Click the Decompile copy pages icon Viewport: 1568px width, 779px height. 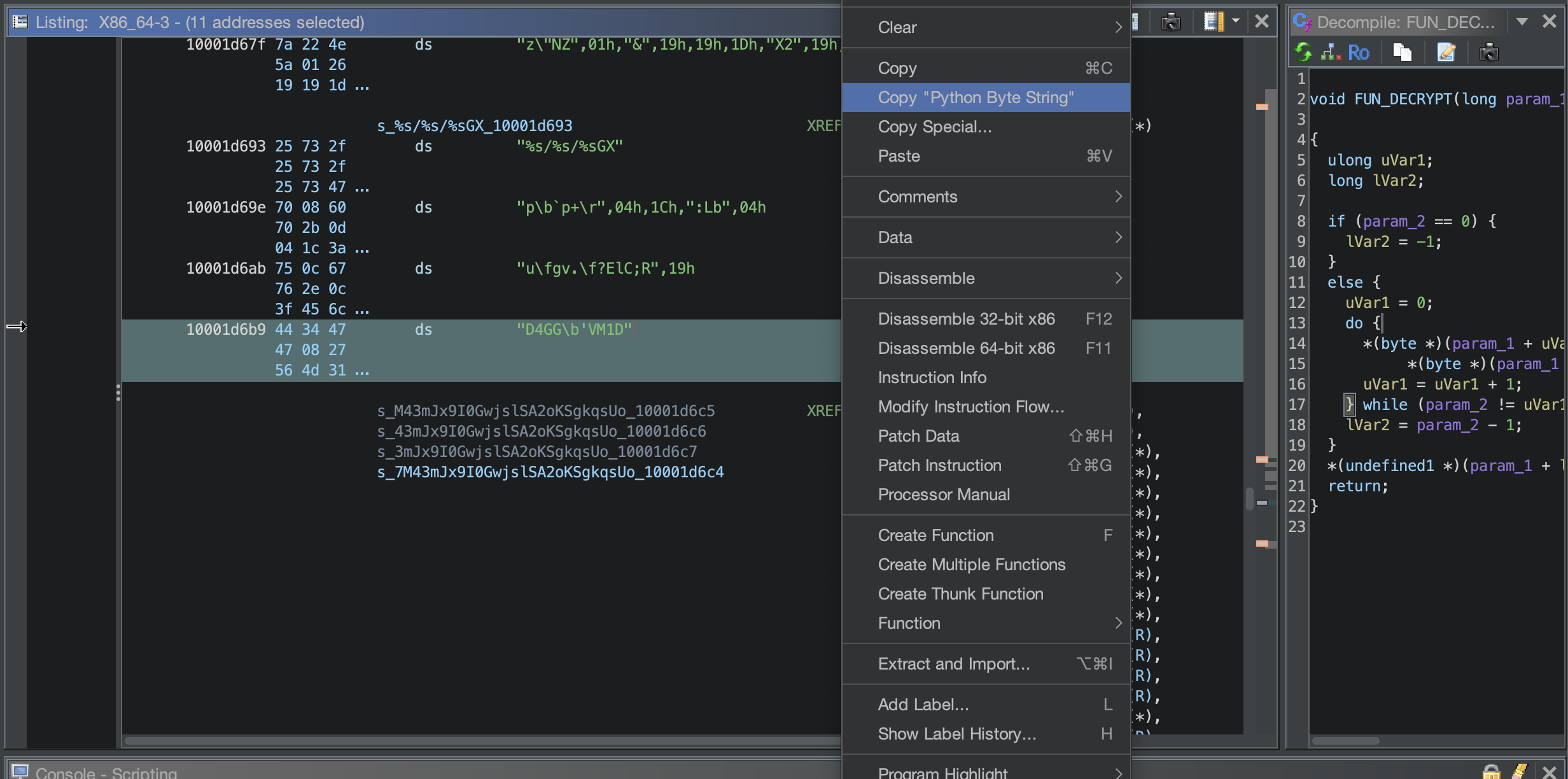[x=1402, y=52]
